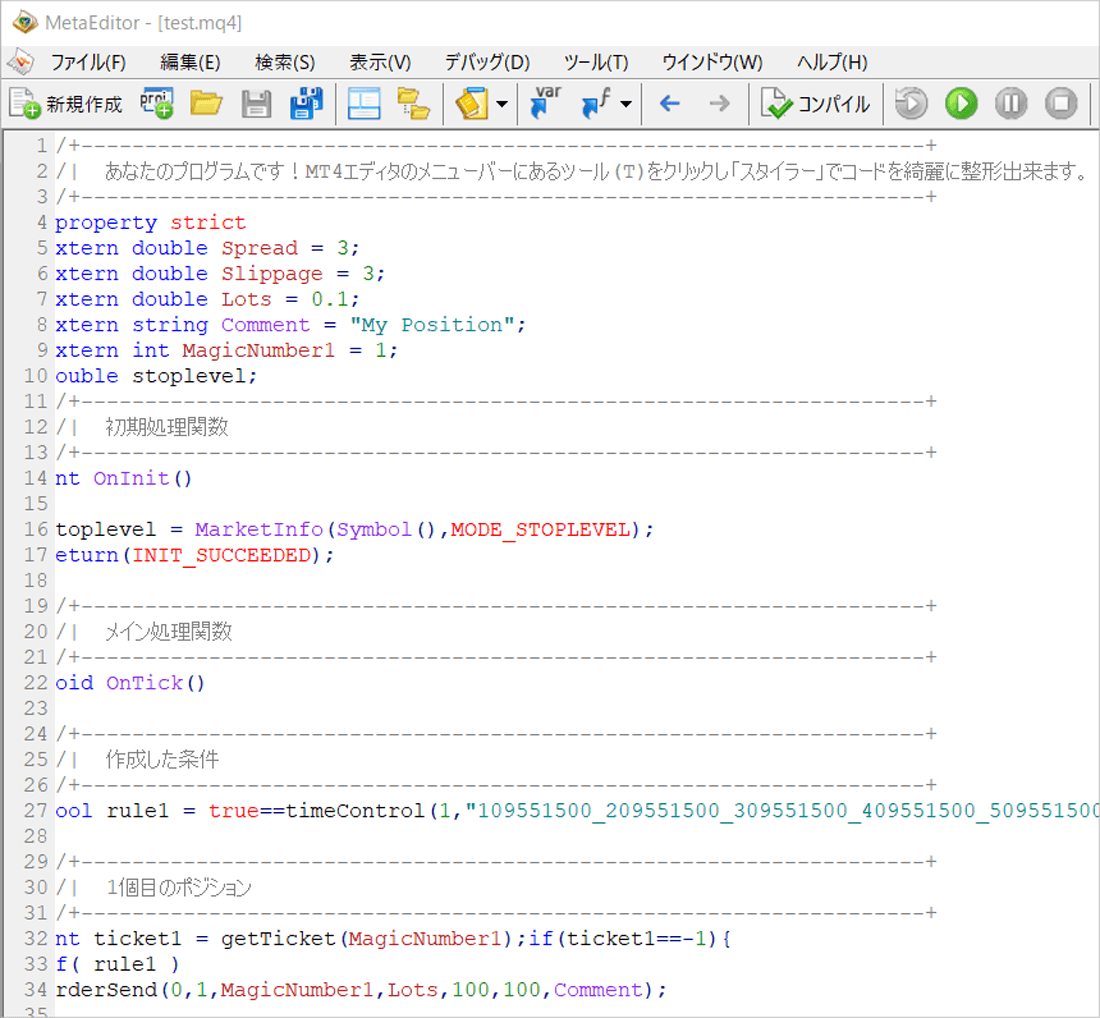Open the 検索(S) menu

(x=285, y=62)
